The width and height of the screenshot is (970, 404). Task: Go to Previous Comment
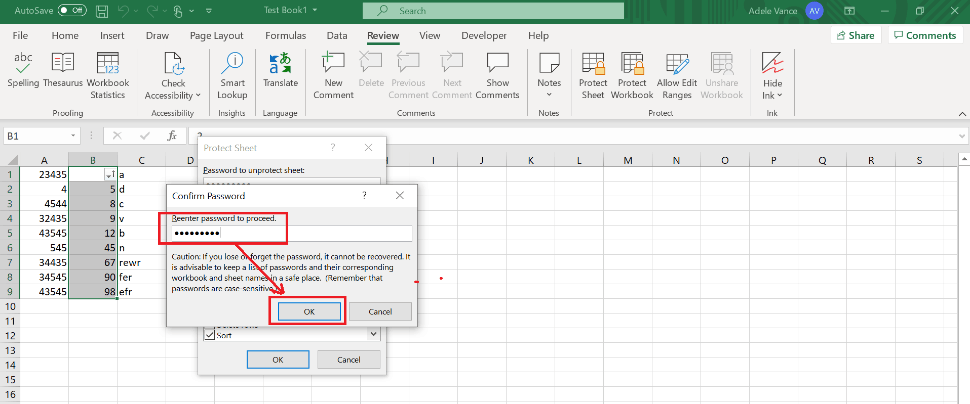(x=408, y=75)
